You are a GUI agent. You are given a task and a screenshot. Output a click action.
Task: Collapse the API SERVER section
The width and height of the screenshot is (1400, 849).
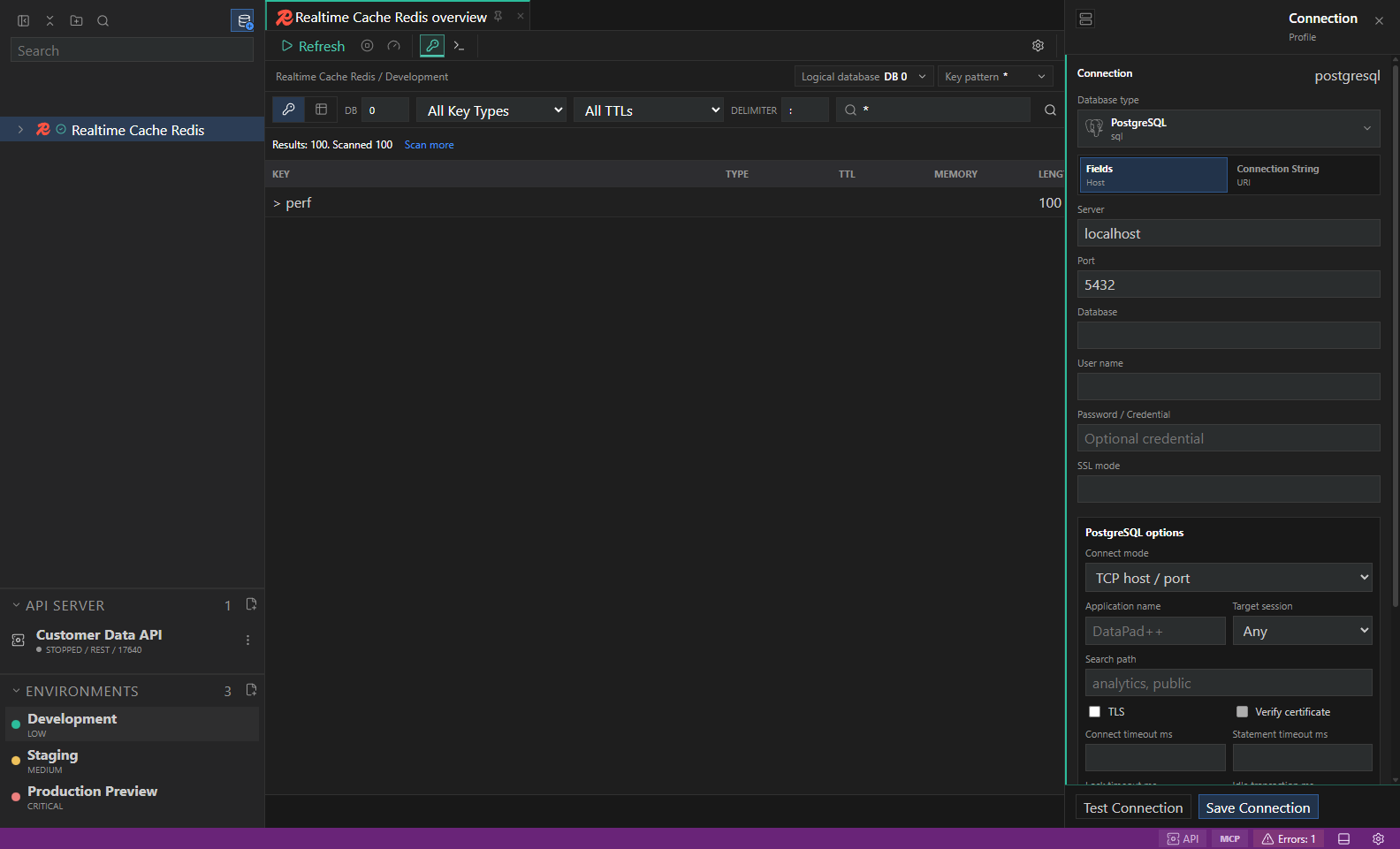point(16,605)
